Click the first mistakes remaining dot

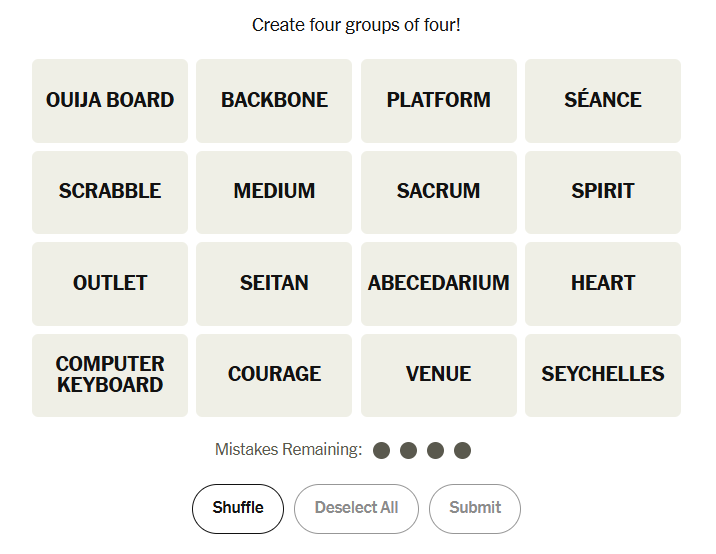coord(381,451)
